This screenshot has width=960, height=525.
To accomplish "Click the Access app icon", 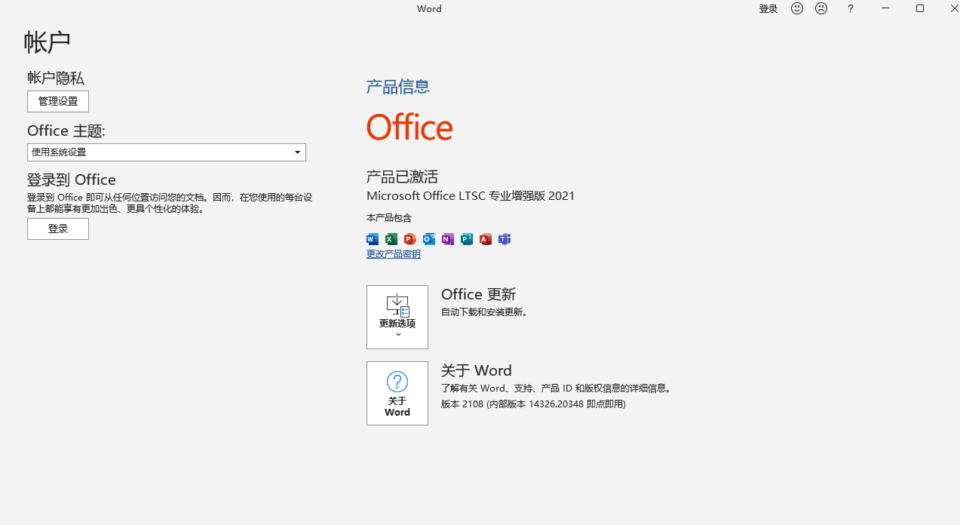I will (x=486, y=239).
